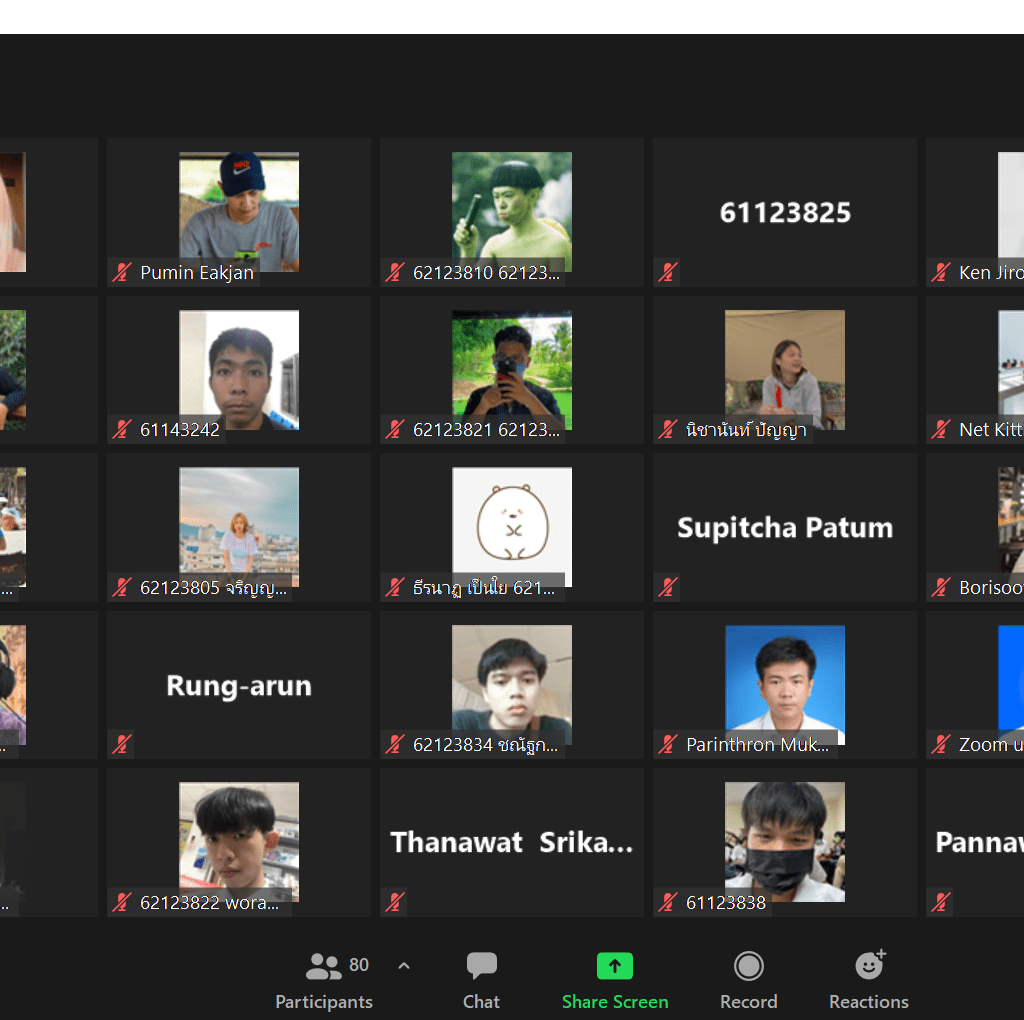Click muted mic icon beside Parinthron Muk
This screenshot has height=1020, width=1024.
[667, 744]
